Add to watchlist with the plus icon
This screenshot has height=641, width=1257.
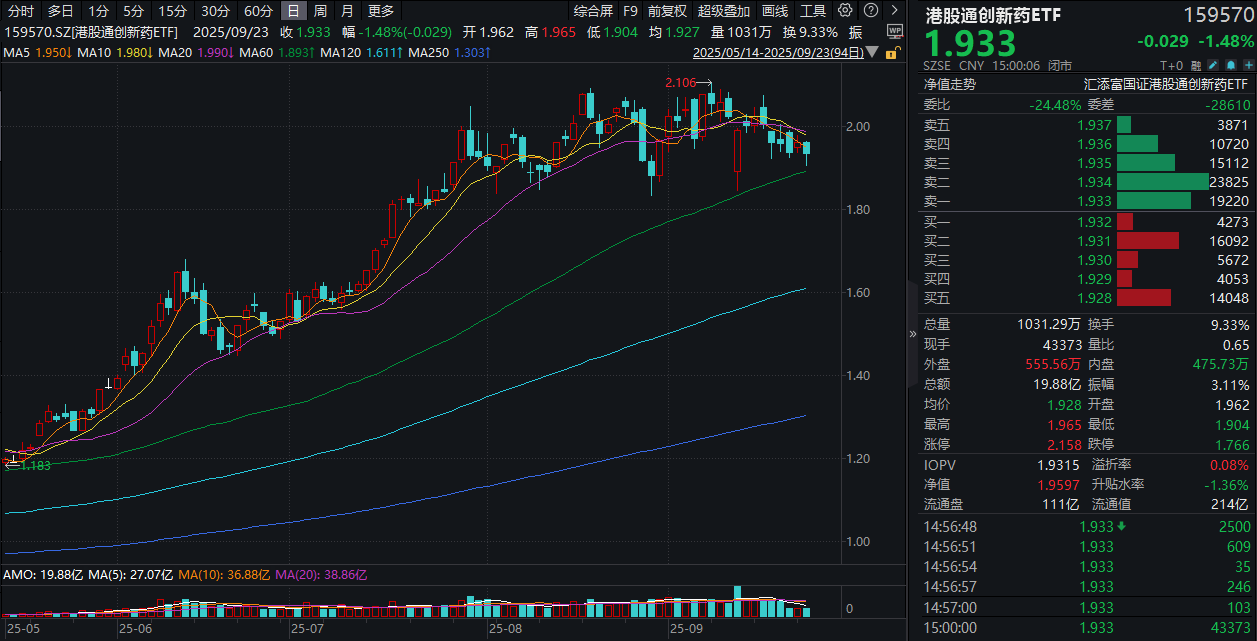click(1249, 64)
